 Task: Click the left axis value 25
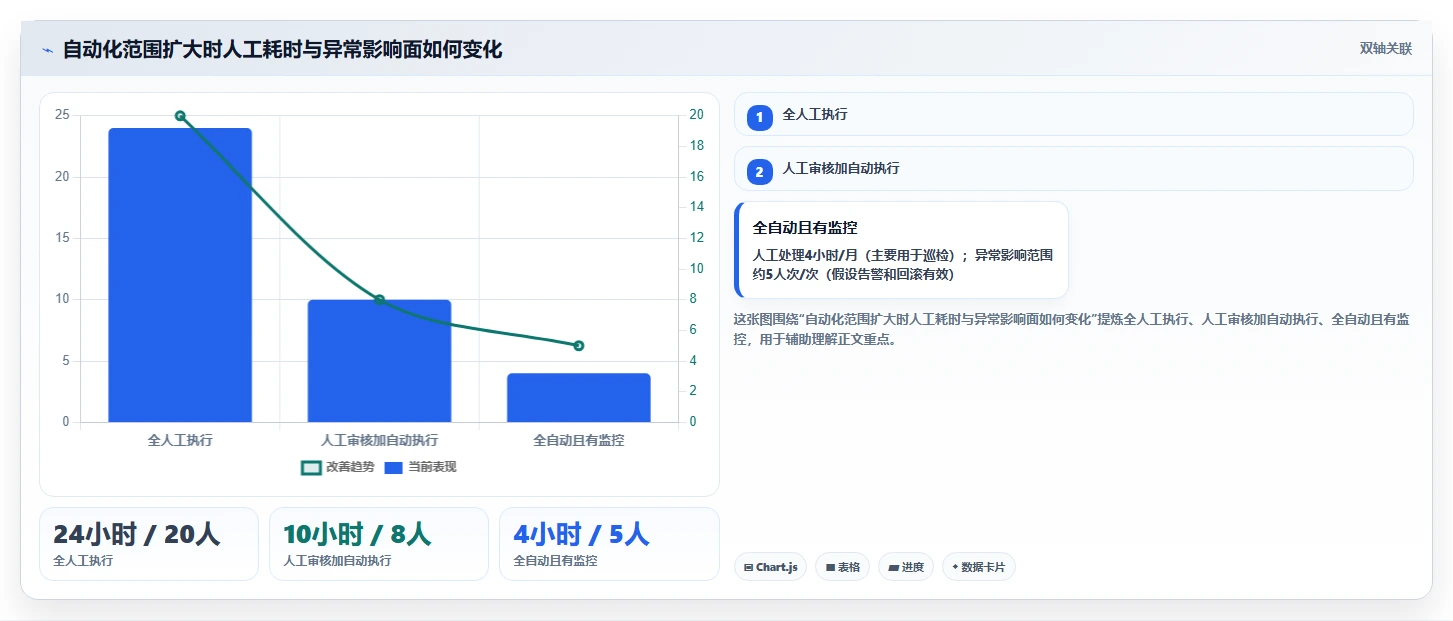point(62,115)
